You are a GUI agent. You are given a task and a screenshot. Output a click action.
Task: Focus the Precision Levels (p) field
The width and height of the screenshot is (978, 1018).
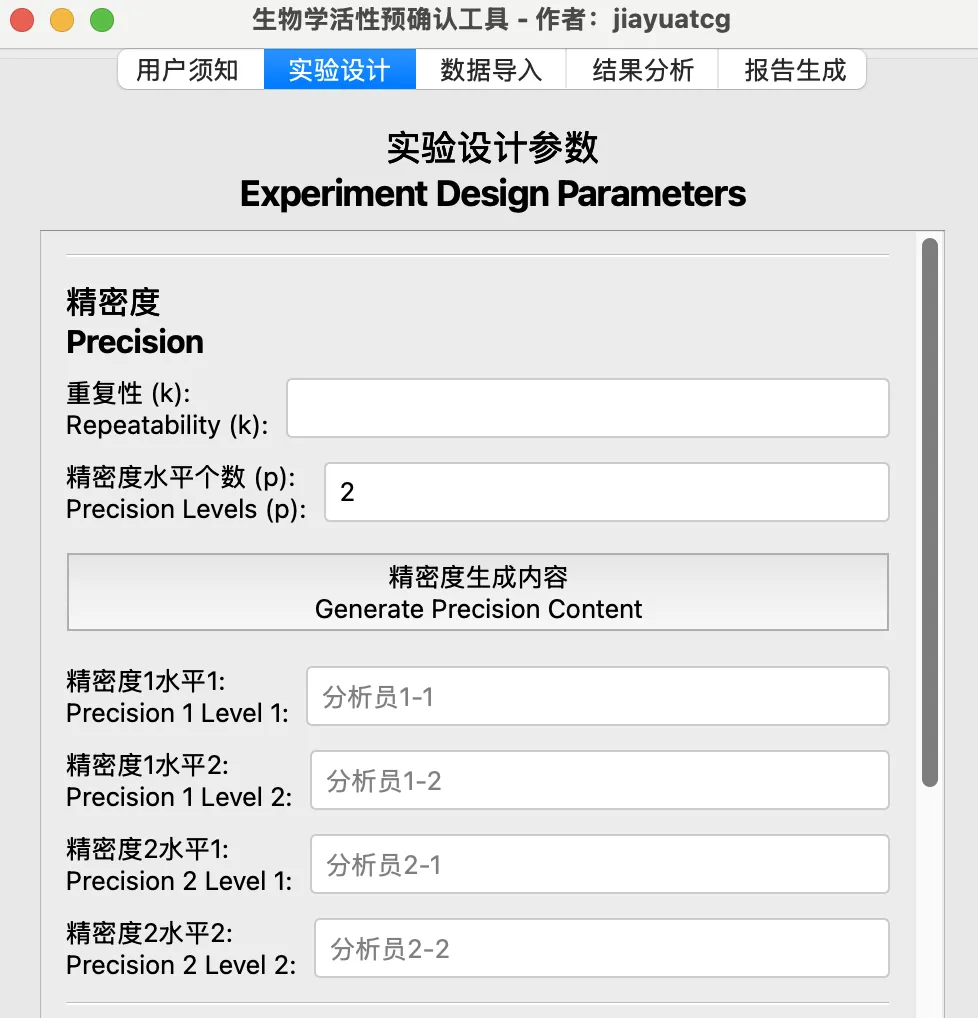click(607, 492)
